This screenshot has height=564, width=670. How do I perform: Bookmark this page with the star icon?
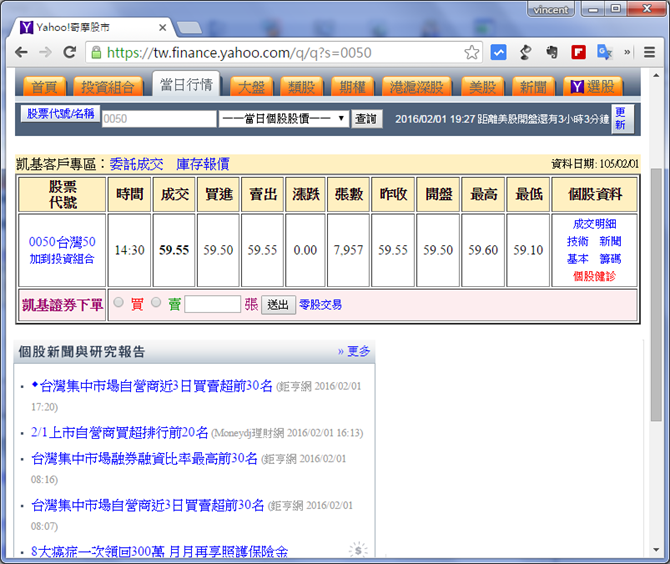pyautogui.click(x=472, y=53)
